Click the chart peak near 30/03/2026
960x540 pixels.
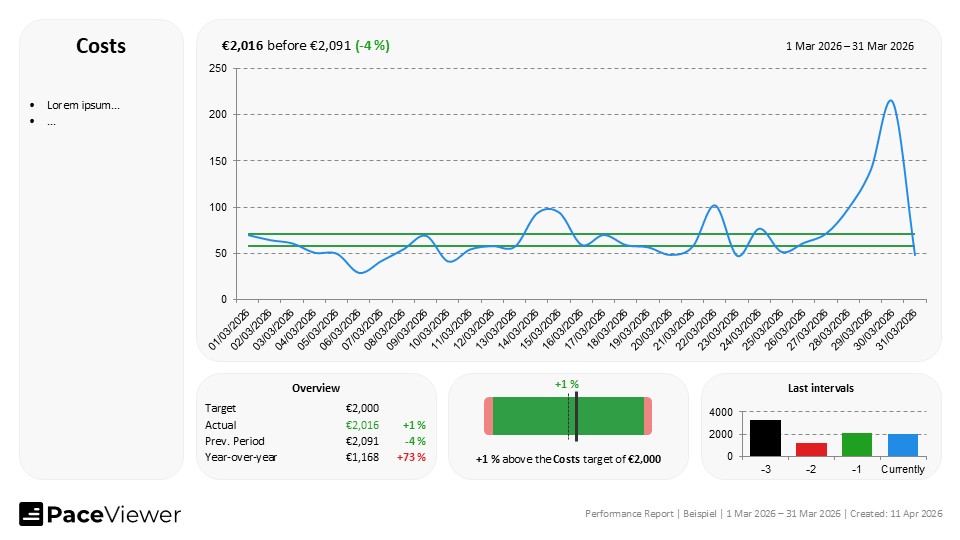[890, 101]
